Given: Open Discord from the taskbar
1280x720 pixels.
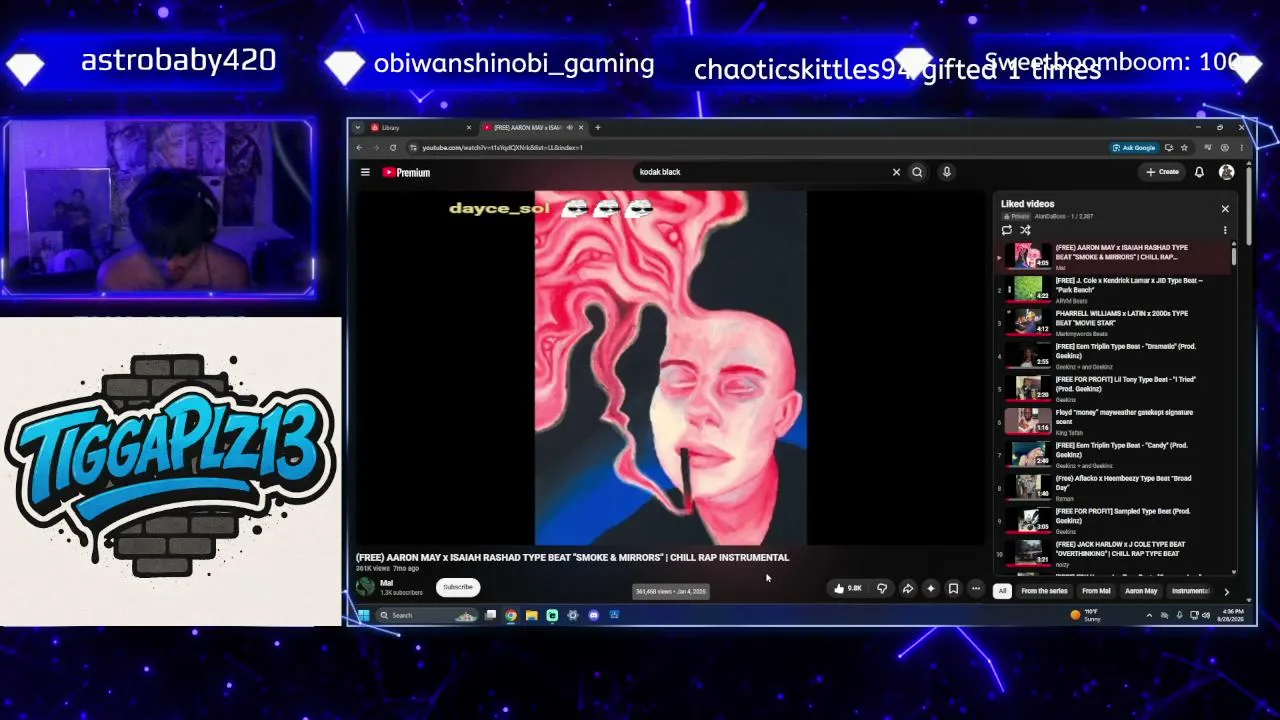Looking at the screenshot, I should 593,615.
